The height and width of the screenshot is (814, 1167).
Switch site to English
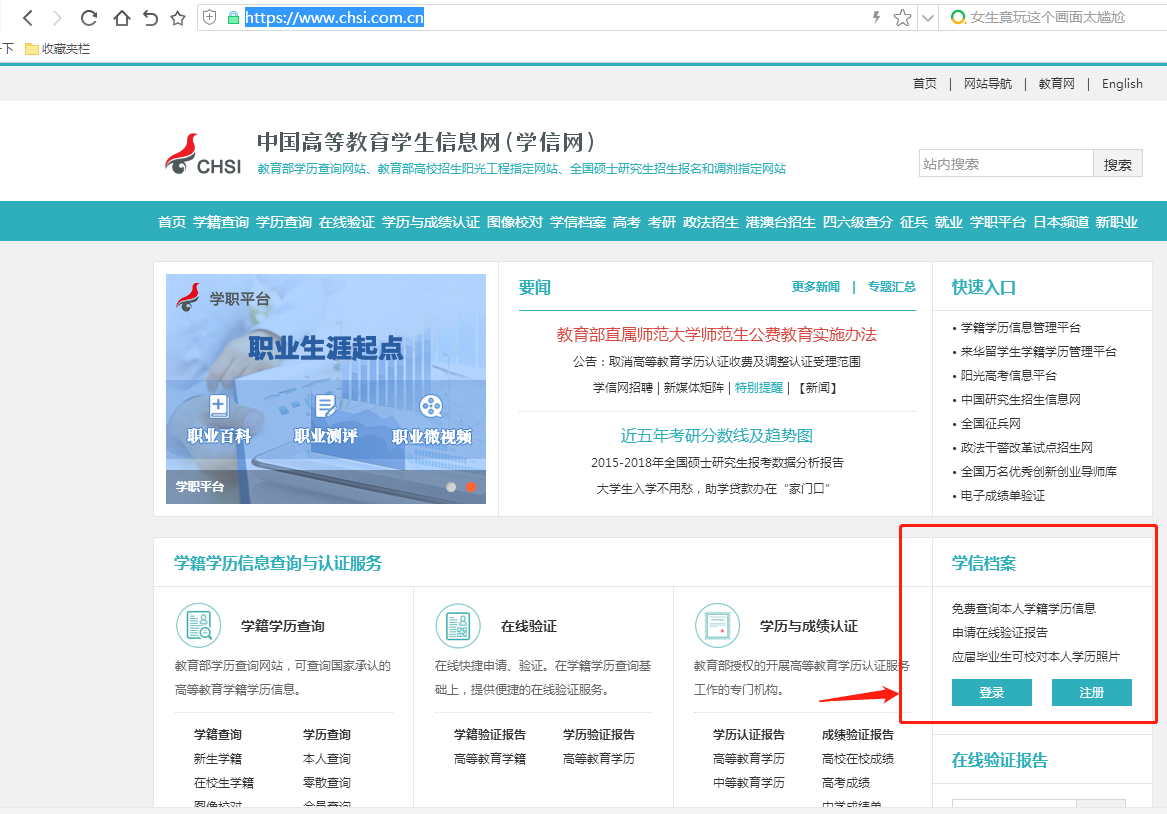[1121, 84]
